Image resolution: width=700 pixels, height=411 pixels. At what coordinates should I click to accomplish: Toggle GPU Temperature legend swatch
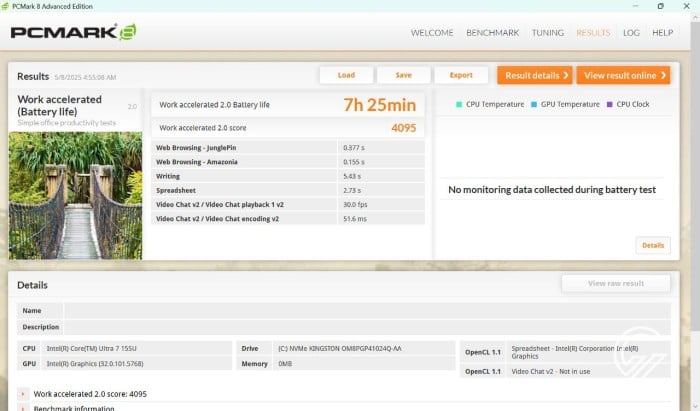[x=534, y=104]
